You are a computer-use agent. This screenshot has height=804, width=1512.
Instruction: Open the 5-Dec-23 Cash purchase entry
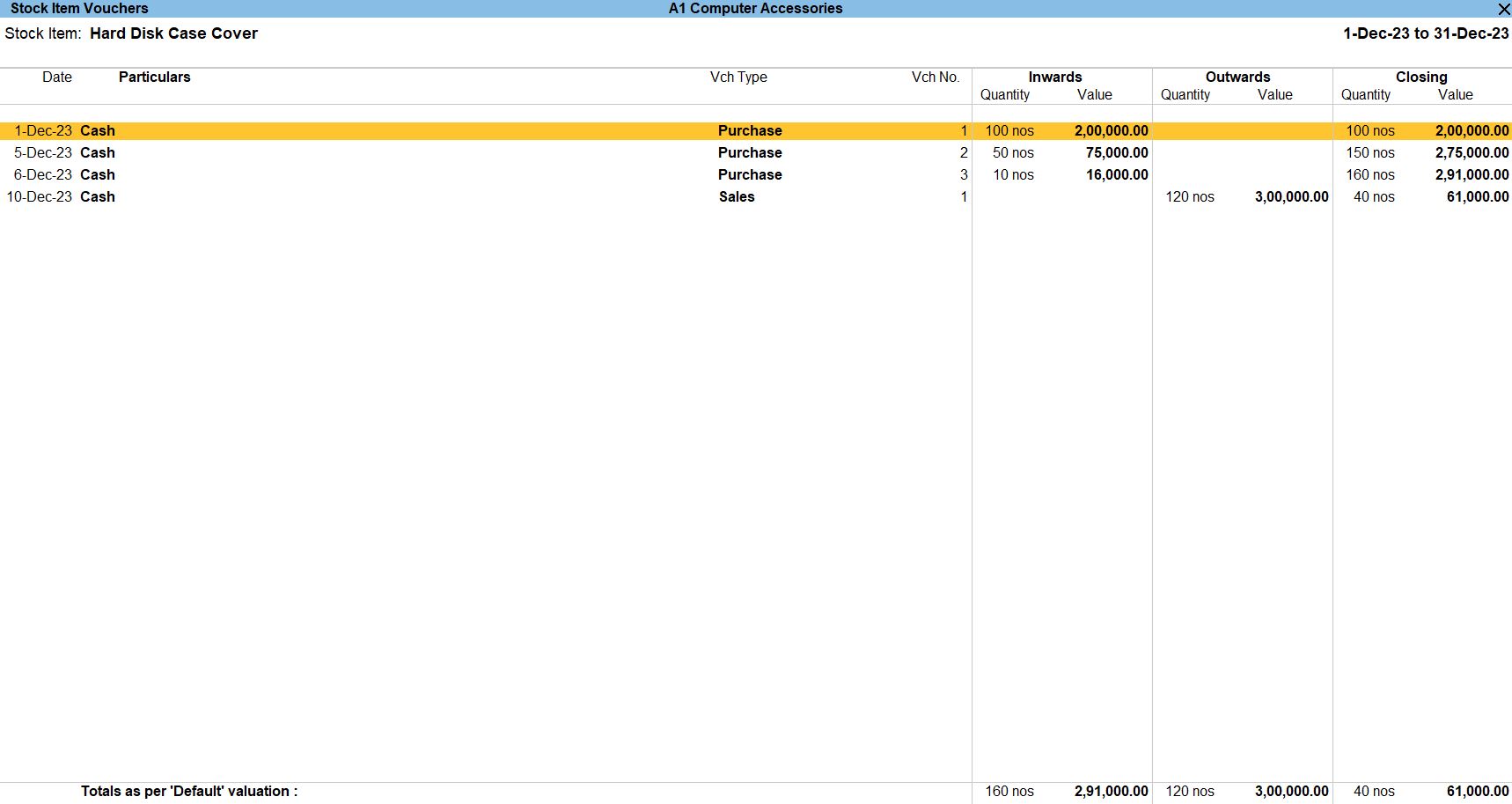pos(98,152)
